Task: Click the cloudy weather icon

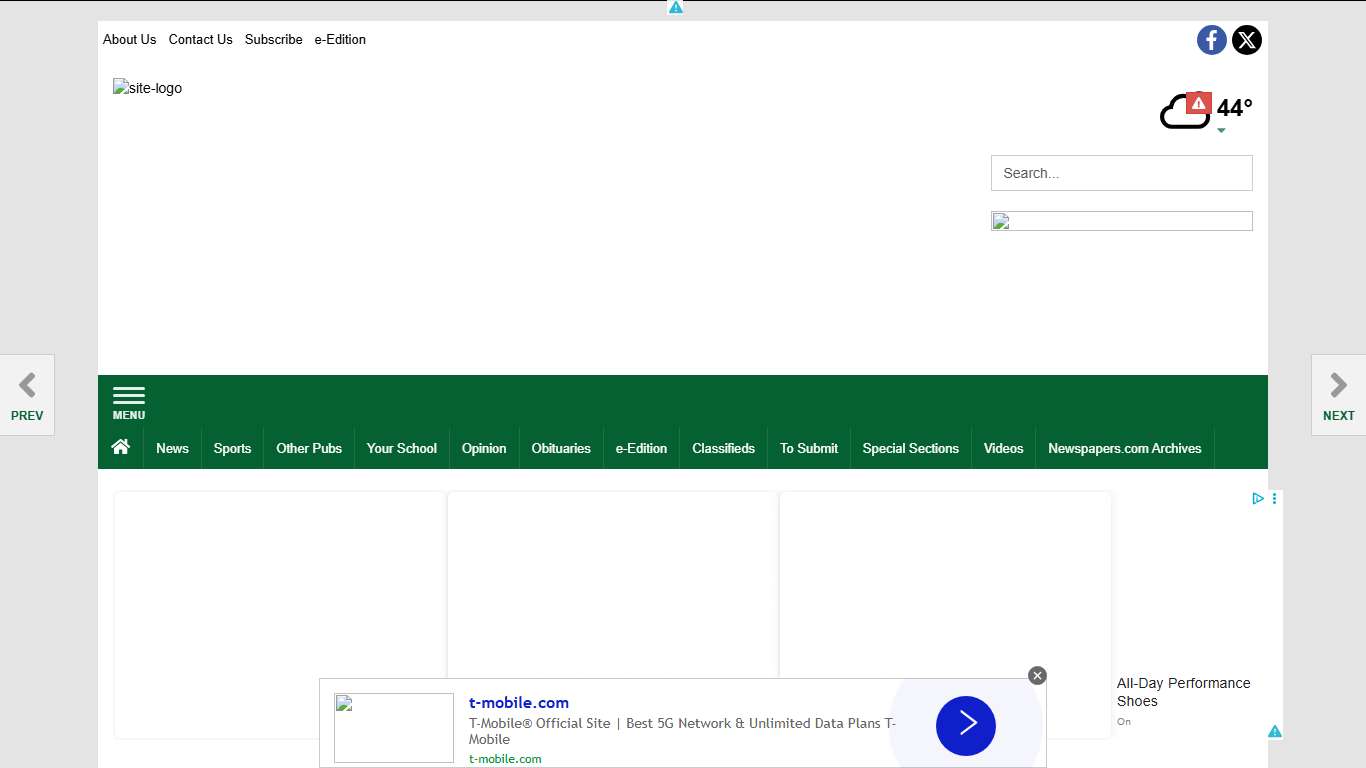Action: coord(1183,111)
